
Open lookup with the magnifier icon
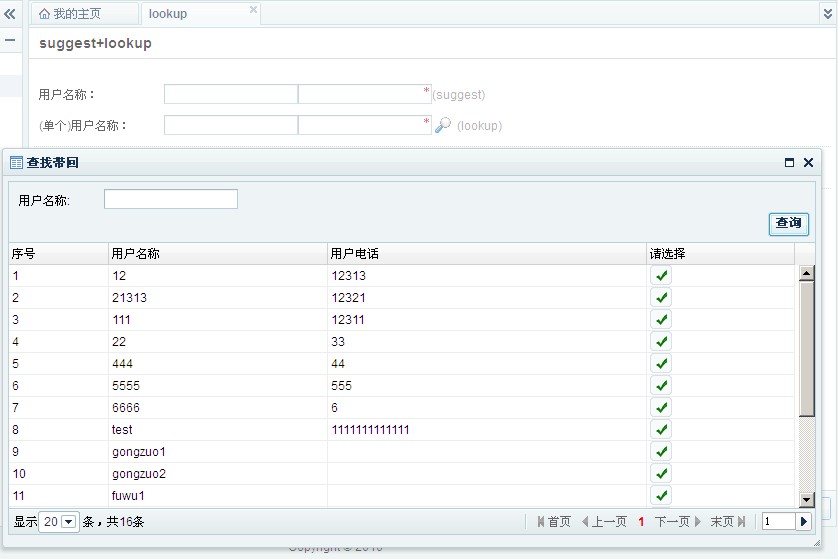coord(443,125)
